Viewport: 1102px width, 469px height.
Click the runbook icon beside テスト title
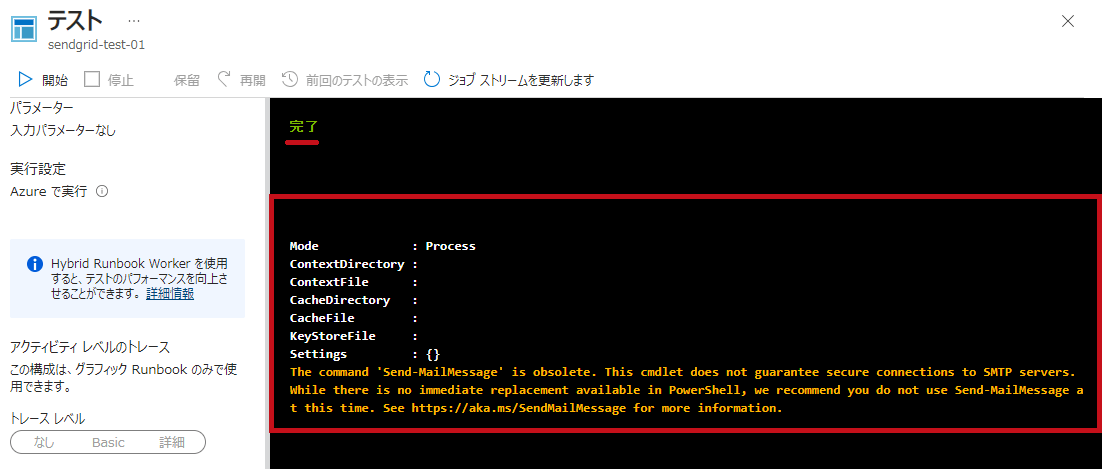tap(25, 28)
